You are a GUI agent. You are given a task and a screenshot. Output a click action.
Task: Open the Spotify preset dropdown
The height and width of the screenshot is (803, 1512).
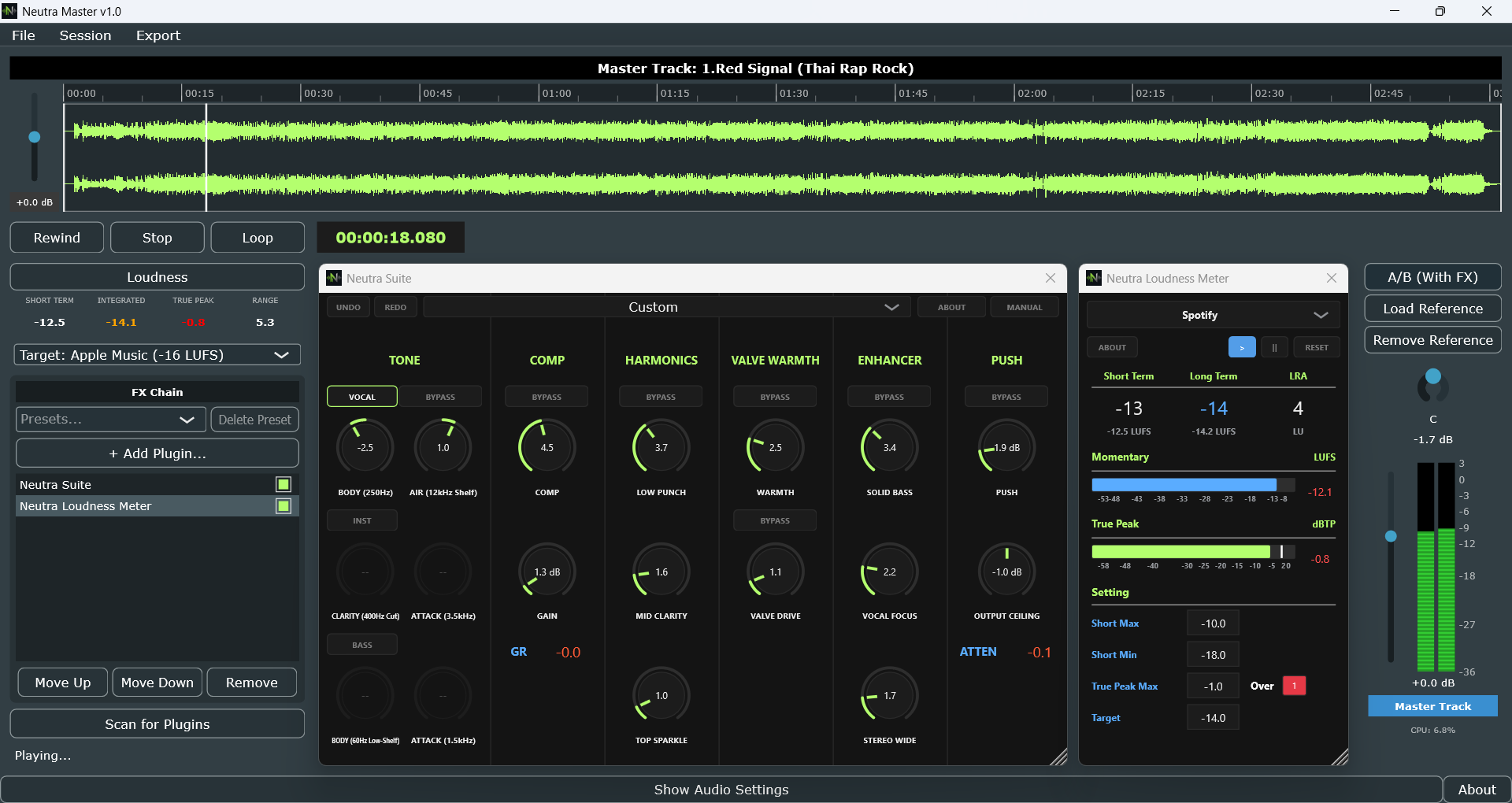coord(1214,315)
